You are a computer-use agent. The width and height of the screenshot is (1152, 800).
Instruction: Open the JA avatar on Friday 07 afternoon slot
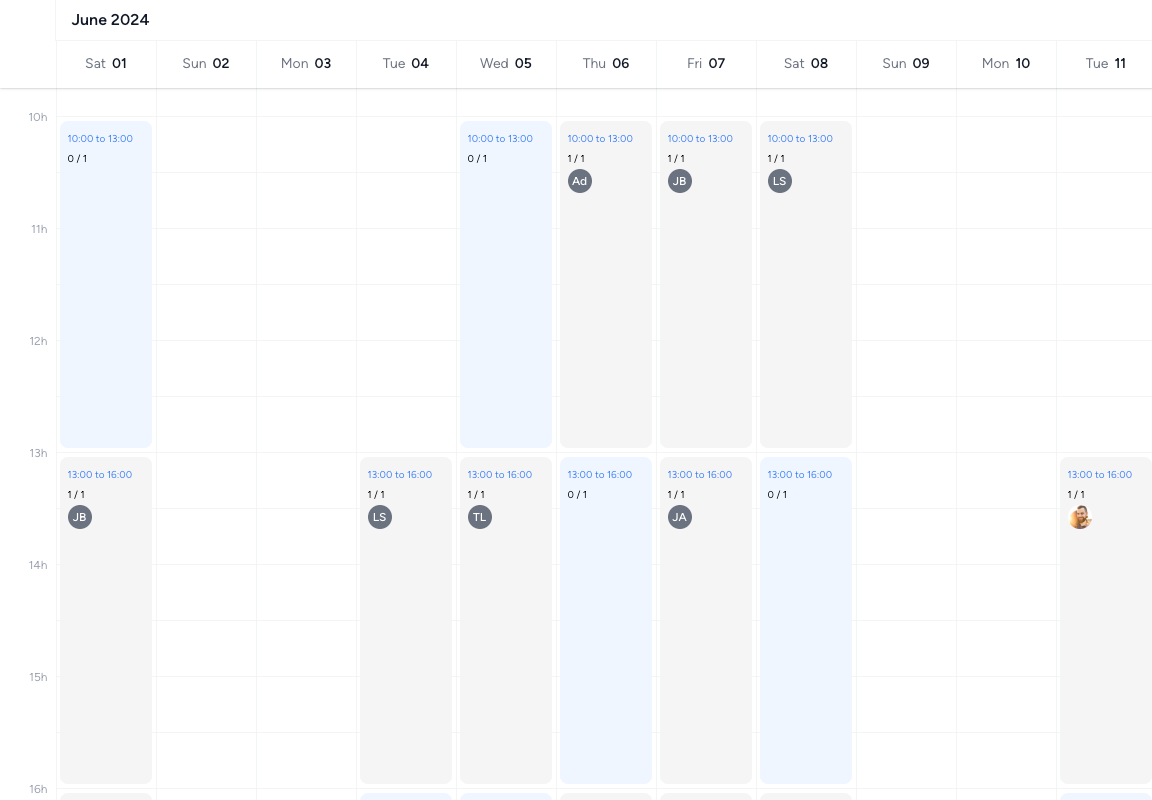(680, 517)
